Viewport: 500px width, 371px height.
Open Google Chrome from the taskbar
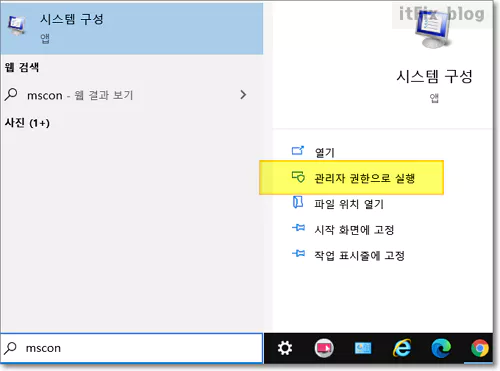tap(480, 348)
